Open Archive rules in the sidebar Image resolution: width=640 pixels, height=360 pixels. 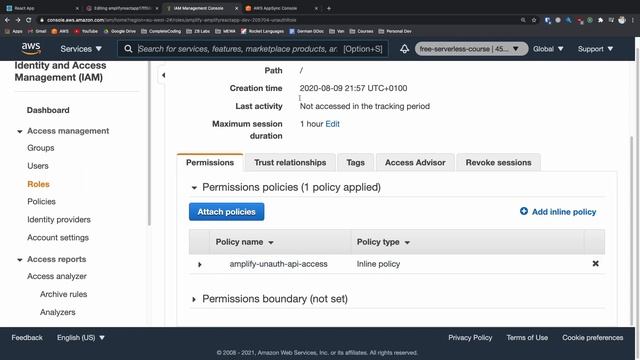coord(63,294)
